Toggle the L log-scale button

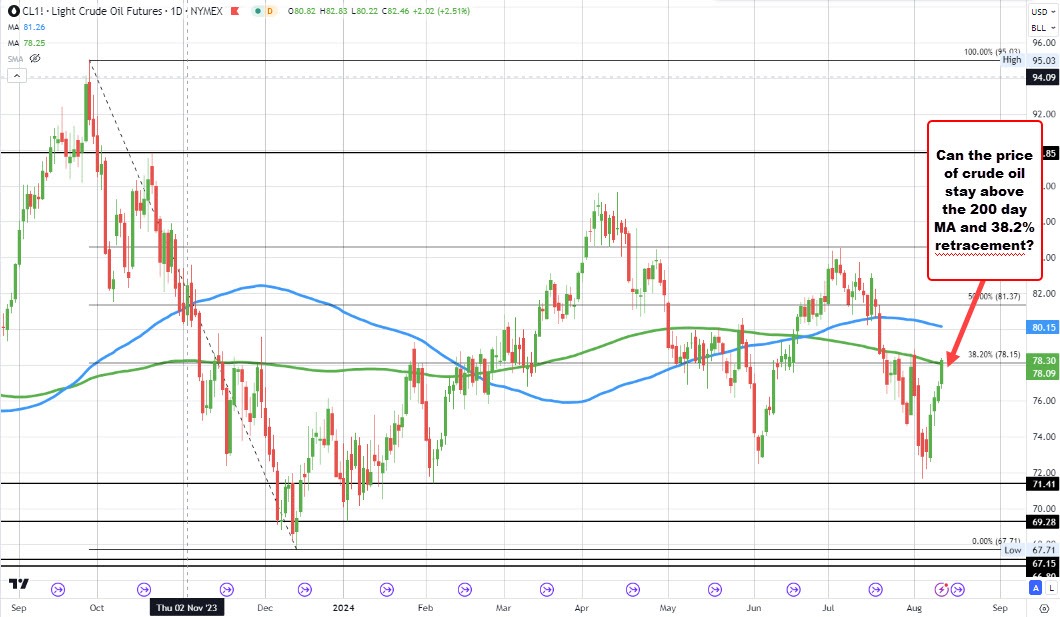point(1052,588)
